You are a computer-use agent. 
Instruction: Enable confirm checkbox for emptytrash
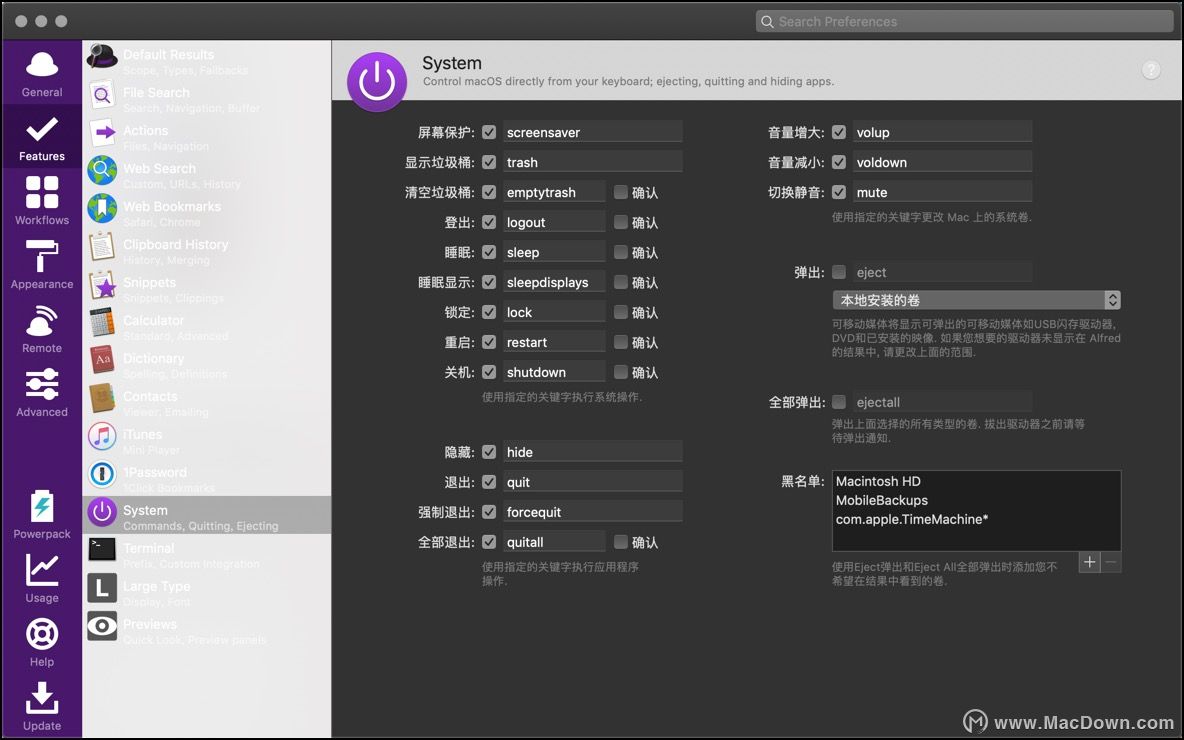pos(621,192)
